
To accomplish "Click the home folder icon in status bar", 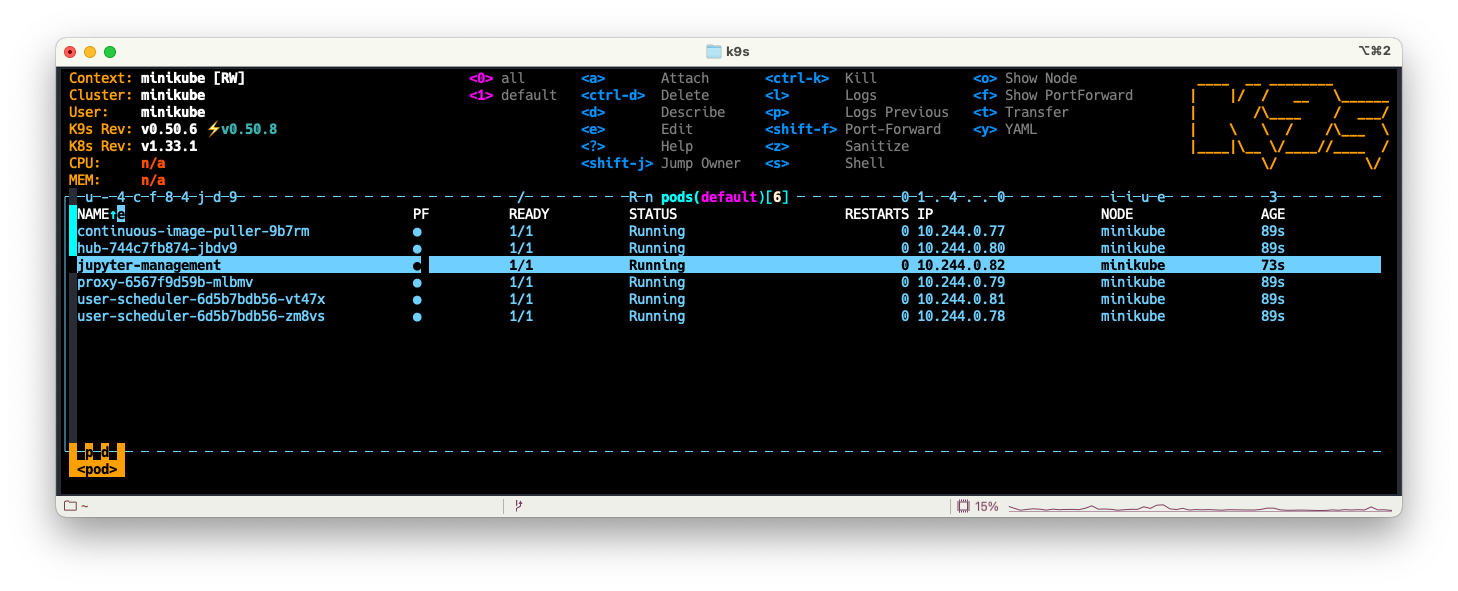I will pos(70,506).
